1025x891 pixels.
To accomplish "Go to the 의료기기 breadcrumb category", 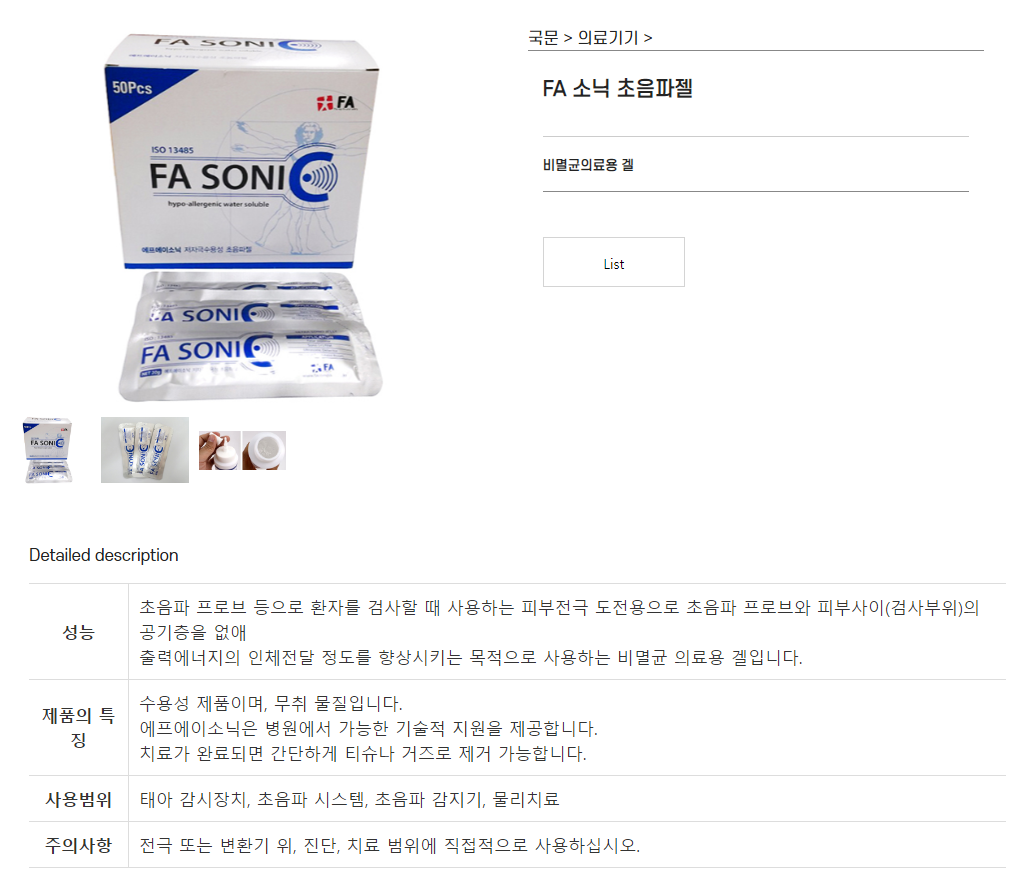I will pos(607,38).
